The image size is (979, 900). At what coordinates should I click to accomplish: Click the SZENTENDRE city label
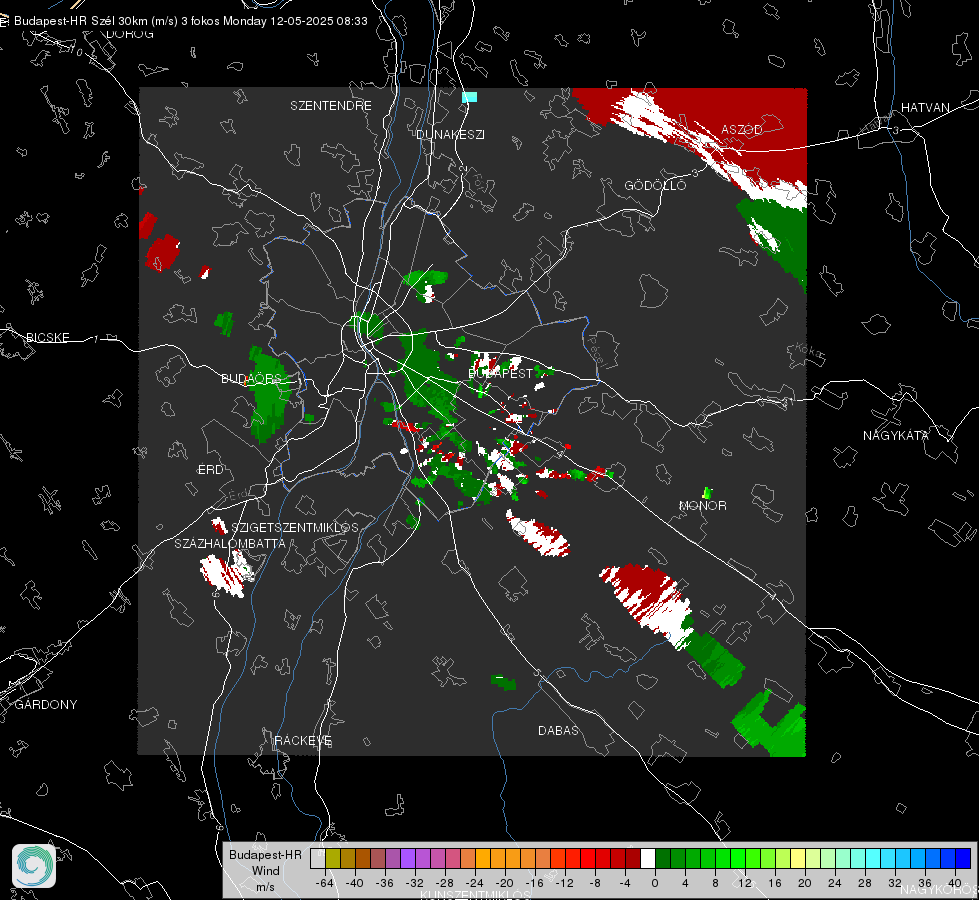click(x=331, y=106)
